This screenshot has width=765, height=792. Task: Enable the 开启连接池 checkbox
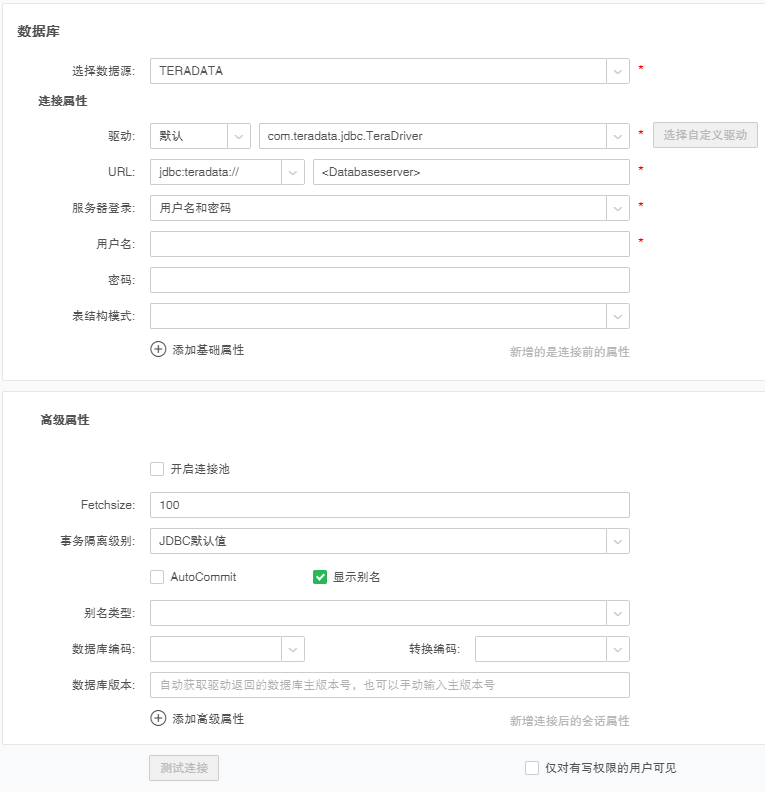point(157,468)
